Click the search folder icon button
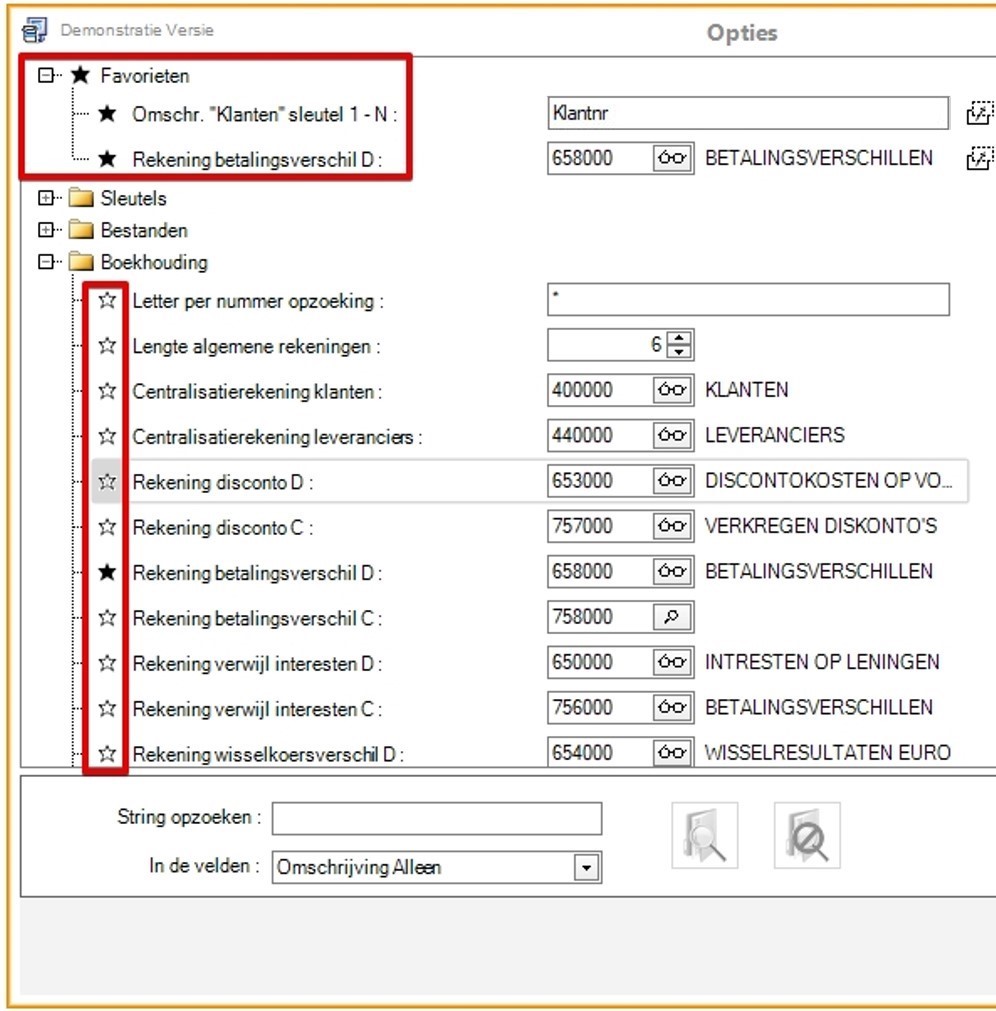This screenshot has height=1011, width=996. click(704, 835)
